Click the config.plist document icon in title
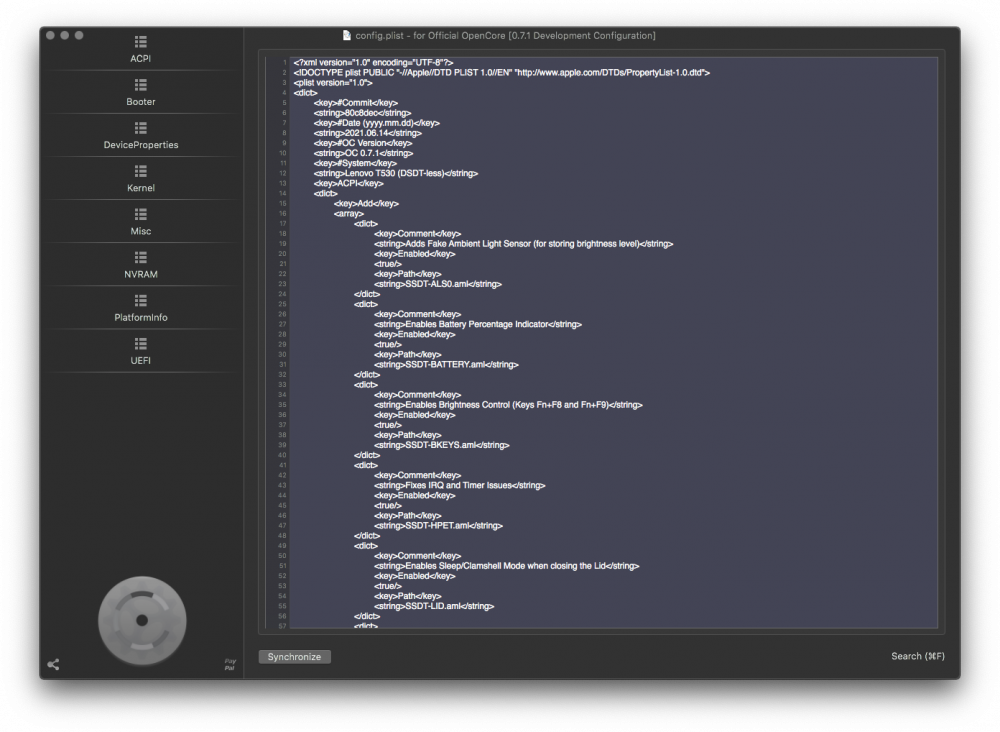Screen dimensions: 1000x732 (x=347, y=36)
